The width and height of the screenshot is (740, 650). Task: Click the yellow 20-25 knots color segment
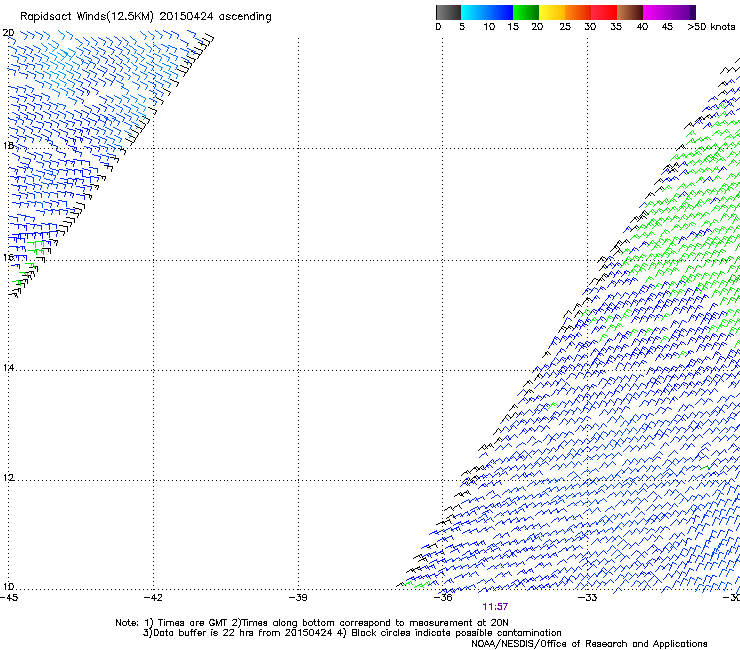552,12
